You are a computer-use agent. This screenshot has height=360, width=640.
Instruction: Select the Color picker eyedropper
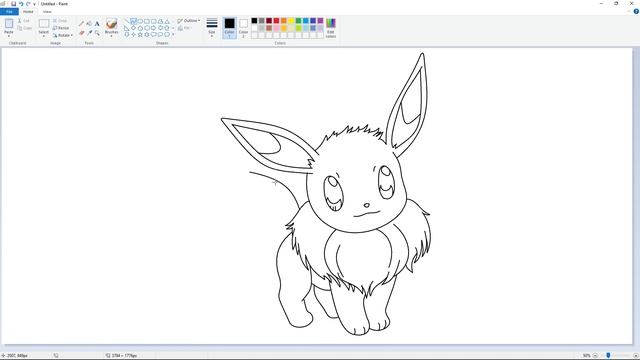(x=89, y=33)
